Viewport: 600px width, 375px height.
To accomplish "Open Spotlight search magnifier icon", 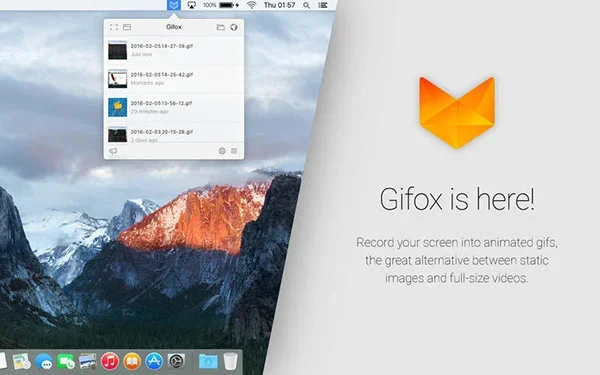I will point(307,5).
